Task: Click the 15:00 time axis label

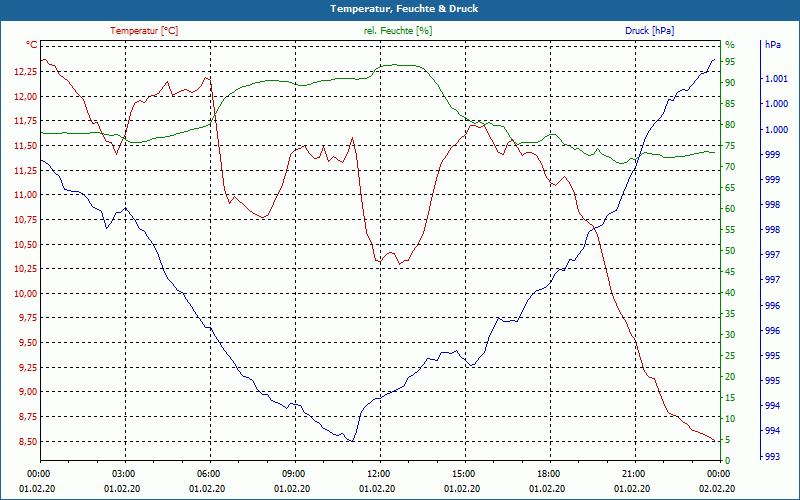Action: click(x=465, y=474)
